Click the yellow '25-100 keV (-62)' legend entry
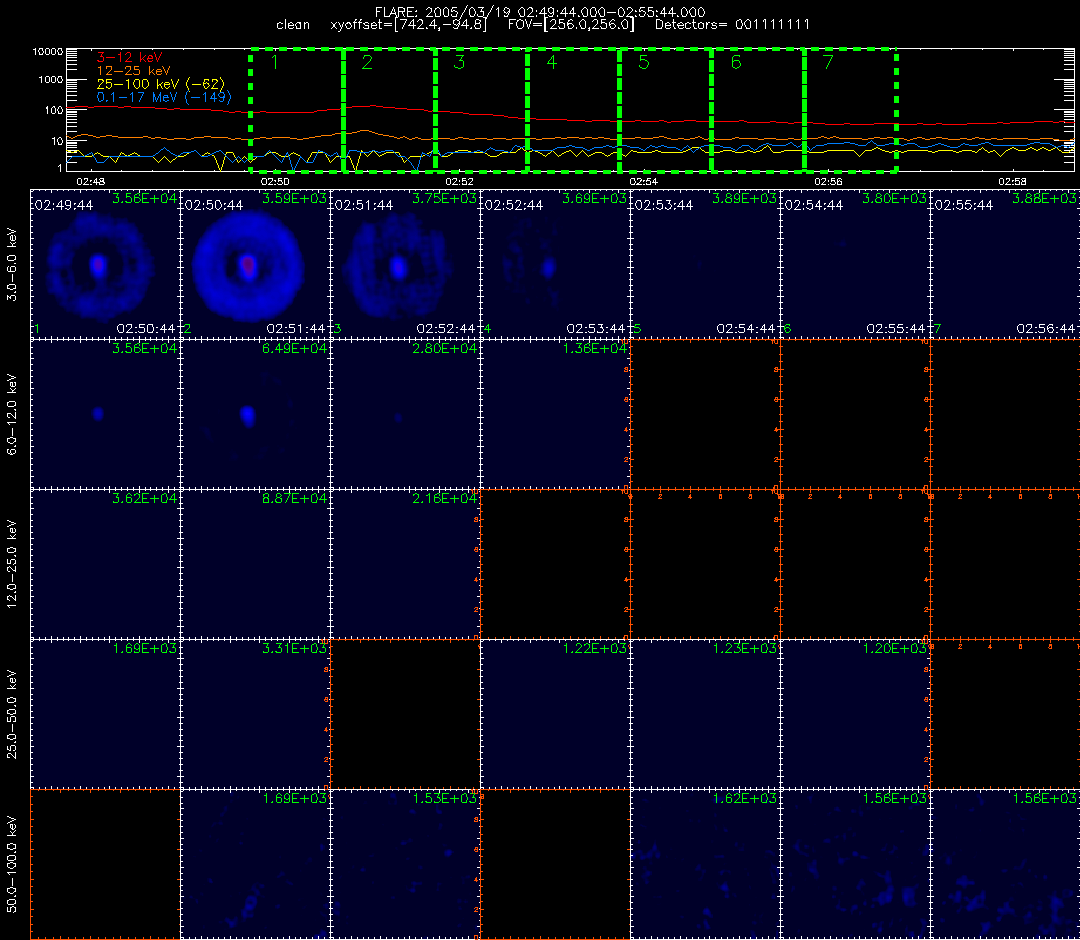The width and height of the screenshot is (1080, 940). pyautogui.click(x=160, y=84)
